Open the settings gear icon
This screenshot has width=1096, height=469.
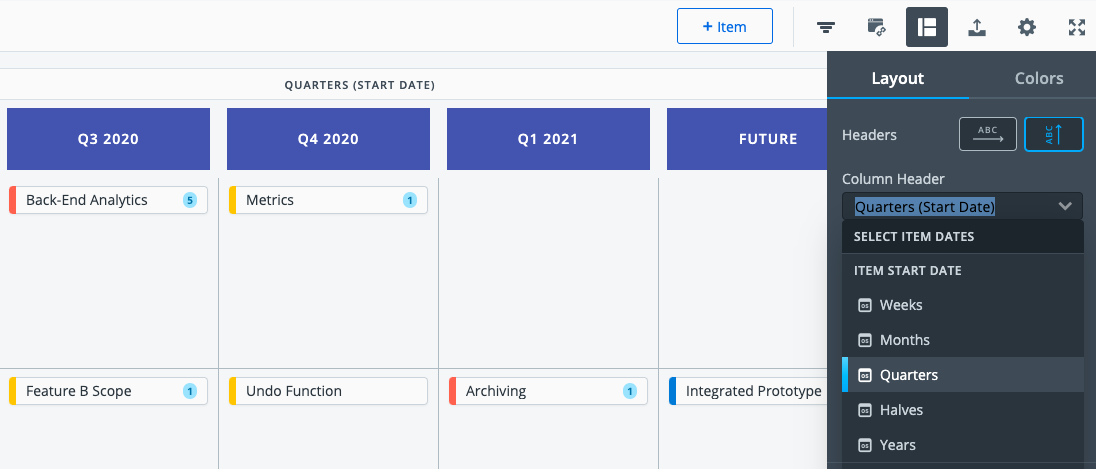tap(1027, 27)
